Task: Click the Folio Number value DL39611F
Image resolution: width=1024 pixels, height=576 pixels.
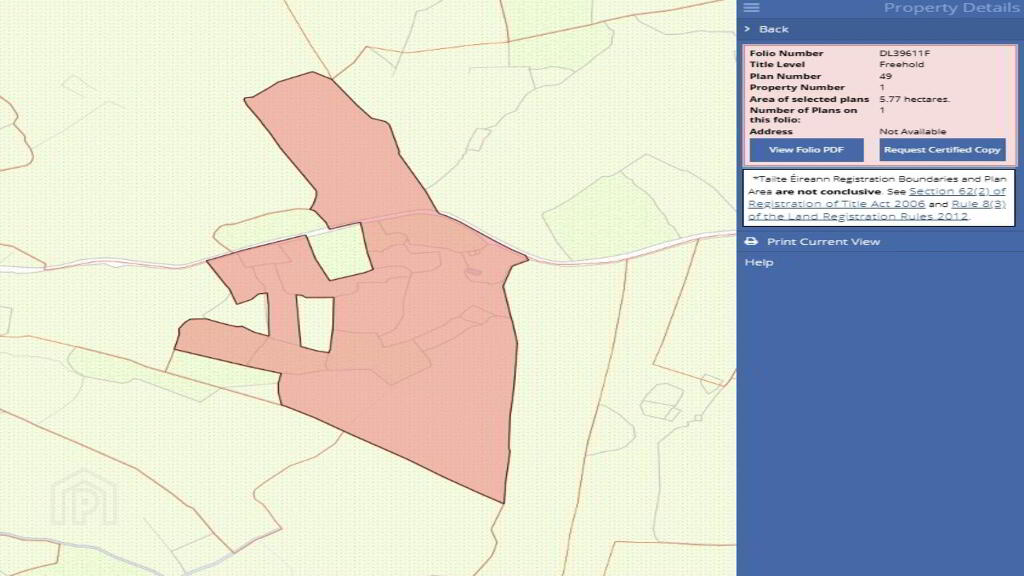Action: 904,53
